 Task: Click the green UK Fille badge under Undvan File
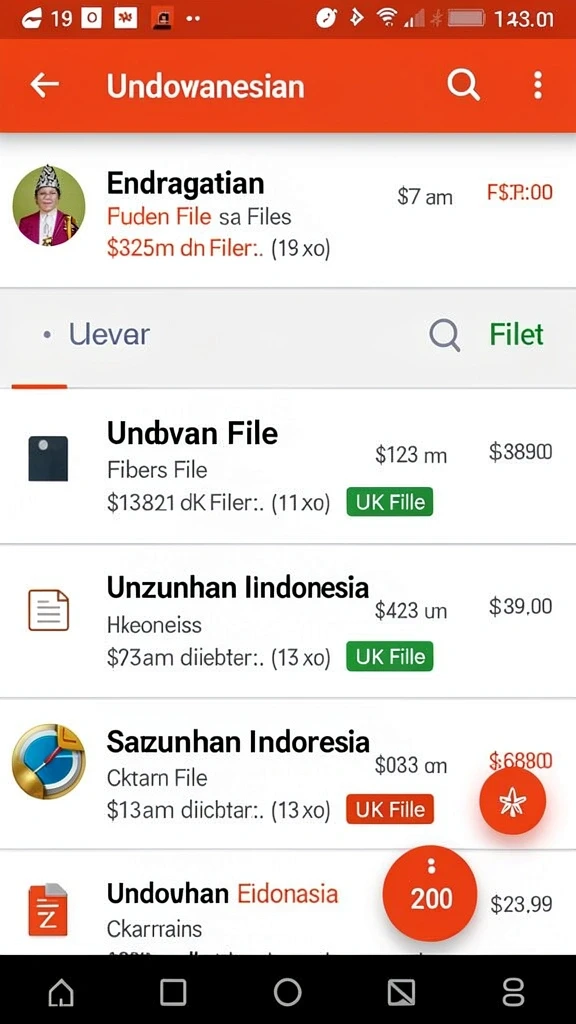(390, 502)
